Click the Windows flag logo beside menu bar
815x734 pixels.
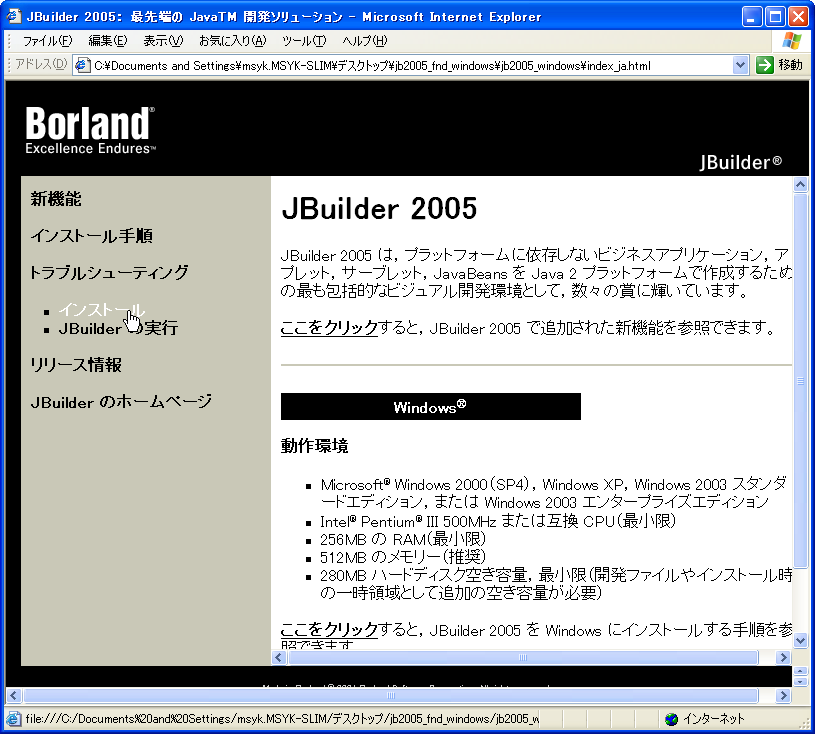(x=791, y=41)
